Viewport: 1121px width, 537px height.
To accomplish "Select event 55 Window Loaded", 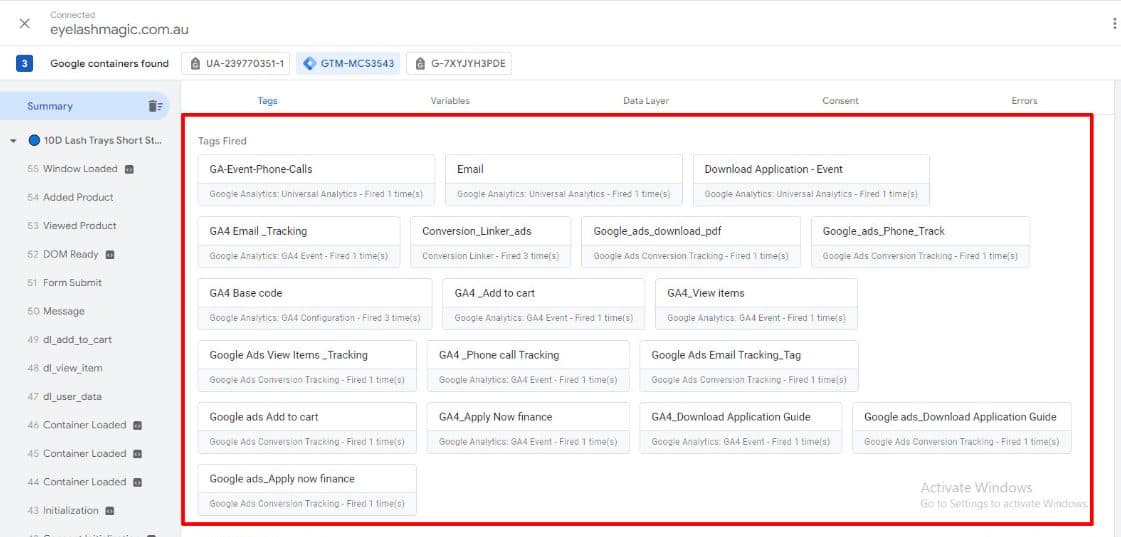I will 80,169.
